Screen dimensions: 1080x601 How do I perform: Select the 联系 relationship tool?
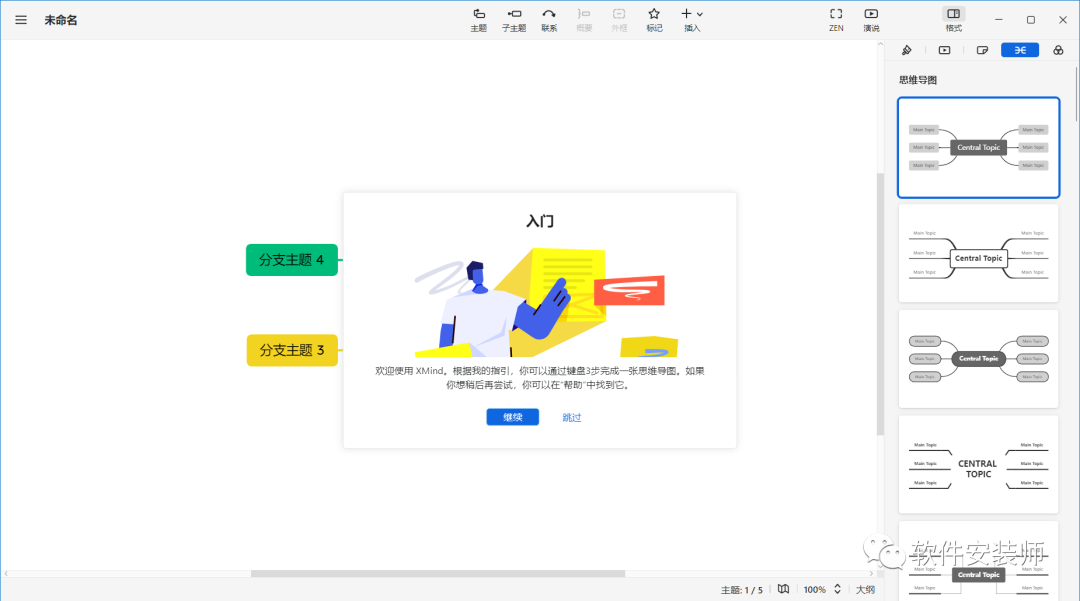pos(549,20)
